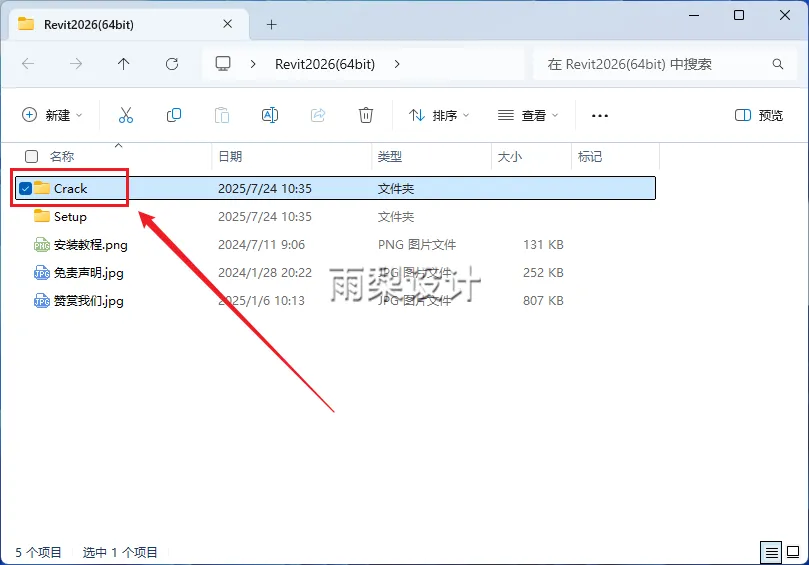This screenshot has width=809, height=565.
Task: Refresh the current folder view
Action: [172, 64]
